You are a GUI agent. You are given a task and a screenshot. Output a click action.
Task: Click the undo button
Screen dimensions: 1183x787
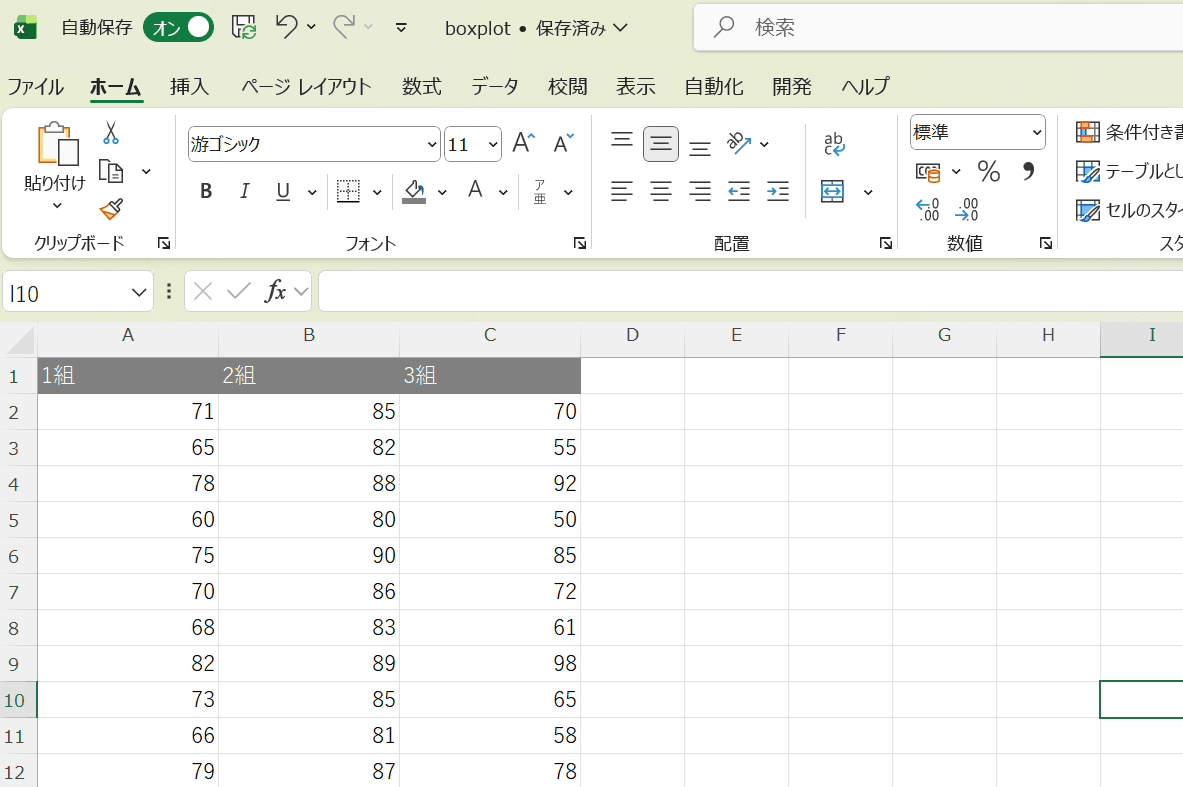tap(286, 28)
